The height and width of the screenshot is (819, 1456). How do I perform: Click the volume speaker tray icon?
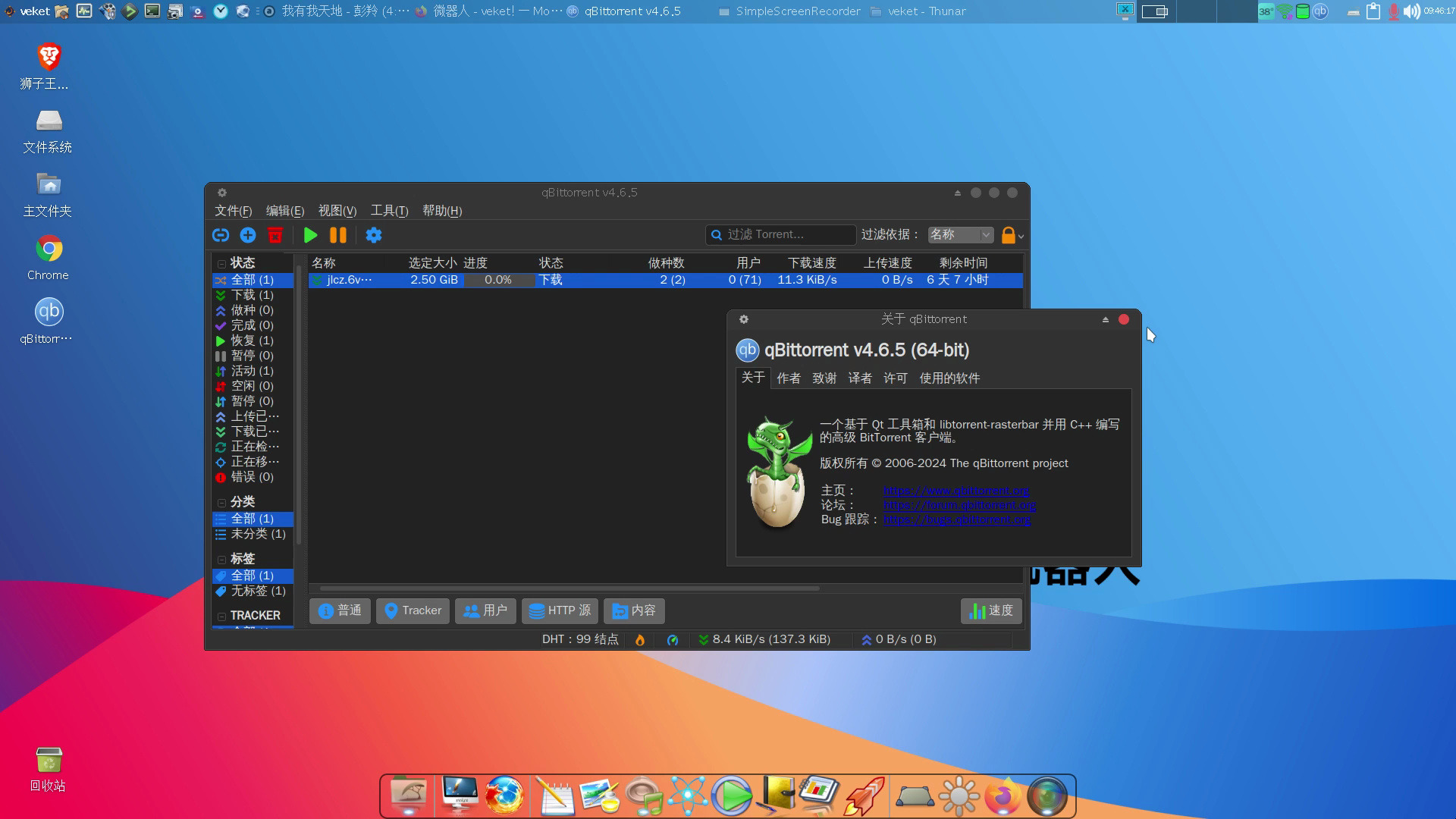[1411, 11]
